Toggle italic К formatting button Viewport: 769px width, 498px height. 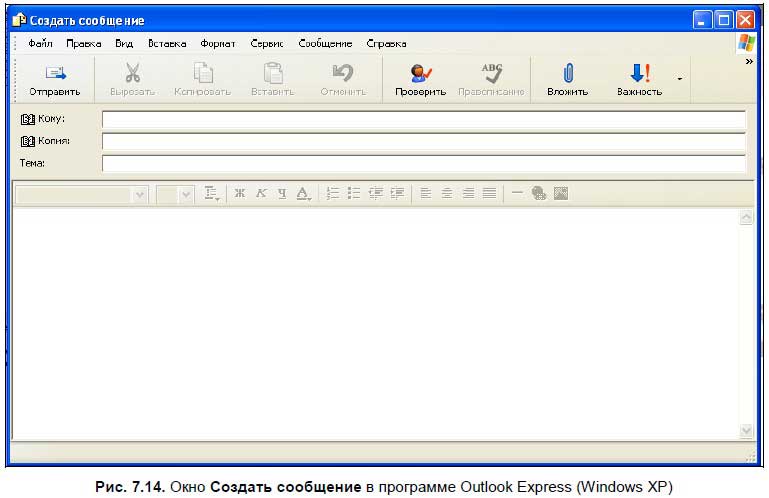[x=261, y=193]
